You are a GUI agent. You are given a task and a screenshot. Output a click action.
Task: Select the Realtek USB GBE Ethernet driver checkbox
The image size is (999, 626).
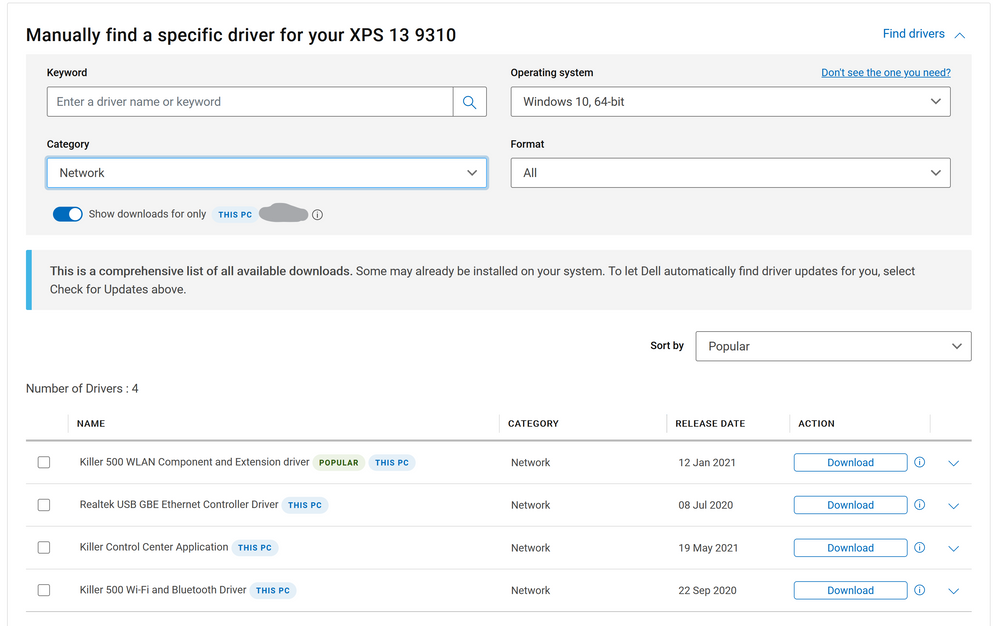pyautogui.click(x=44, y=505)
